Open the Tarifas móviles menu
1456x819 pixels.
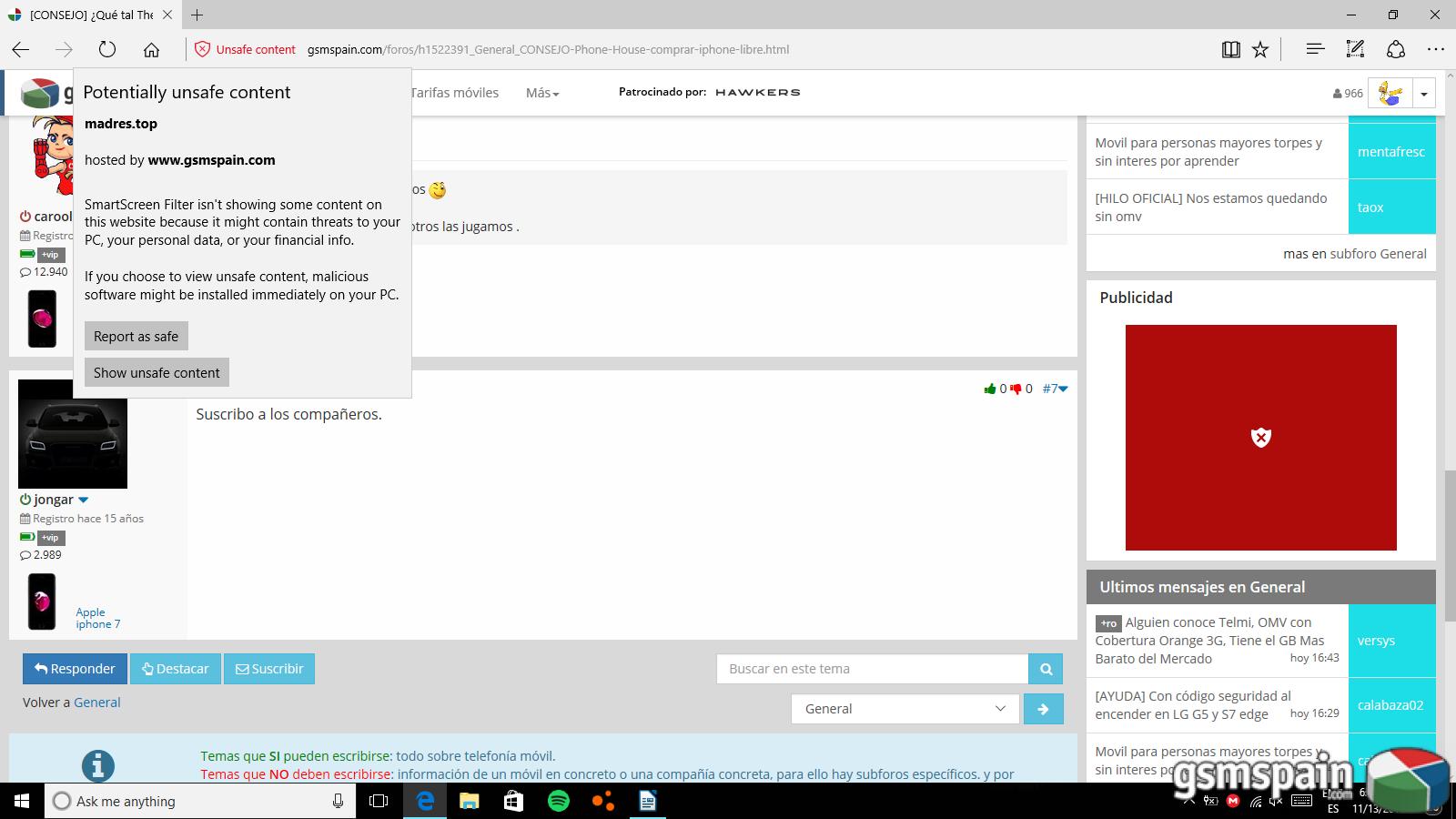454,93
